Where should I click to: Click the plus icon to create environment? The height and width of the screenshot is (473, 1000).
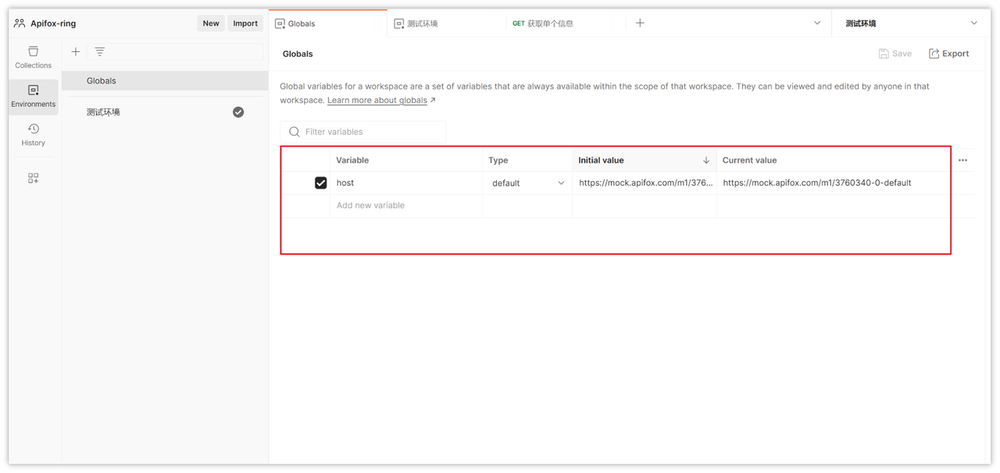click(76, 51)
